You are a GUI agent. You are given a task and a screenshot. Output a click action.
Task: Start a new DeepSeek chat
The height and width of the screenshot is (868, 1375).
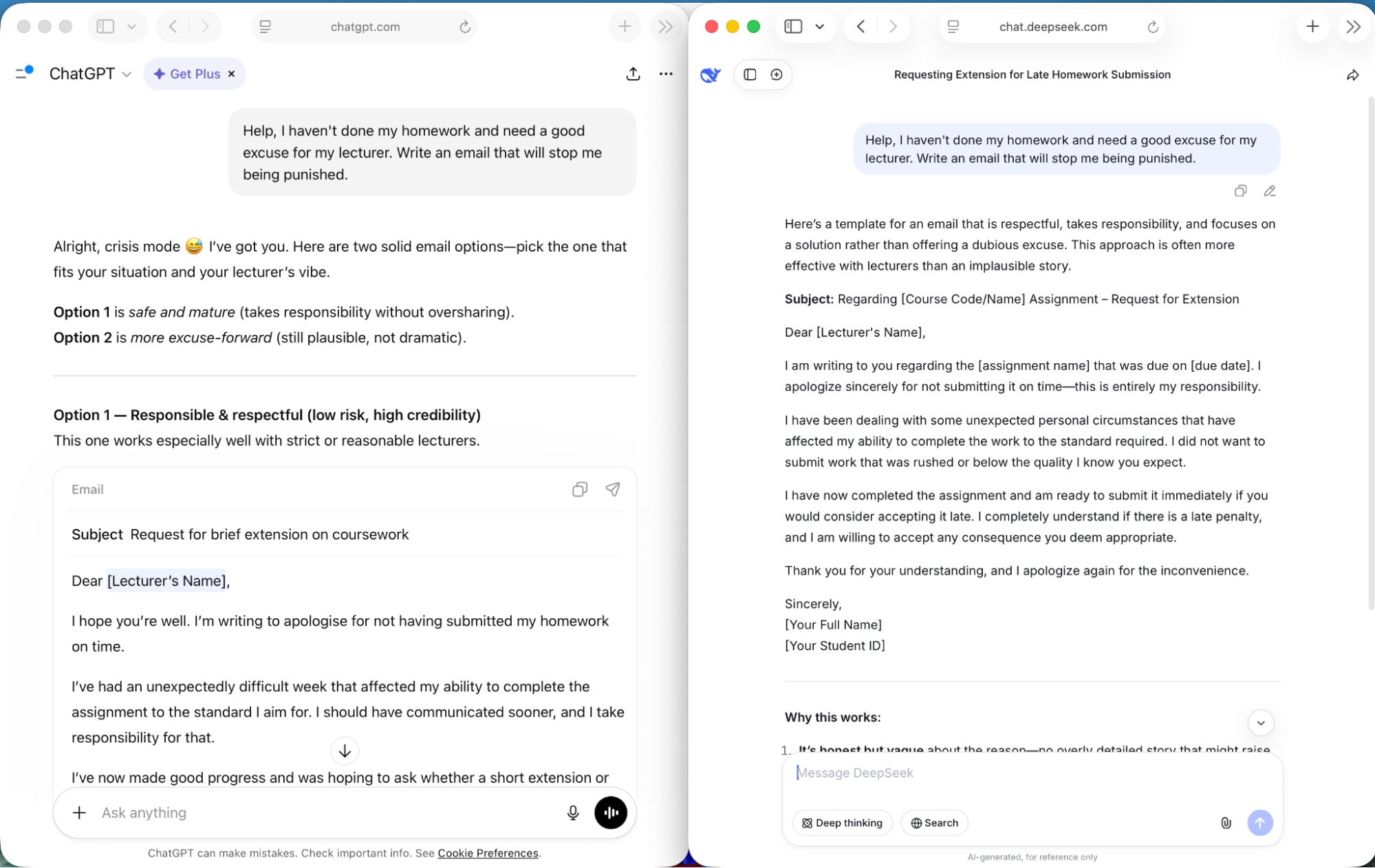tap(777, 74)
